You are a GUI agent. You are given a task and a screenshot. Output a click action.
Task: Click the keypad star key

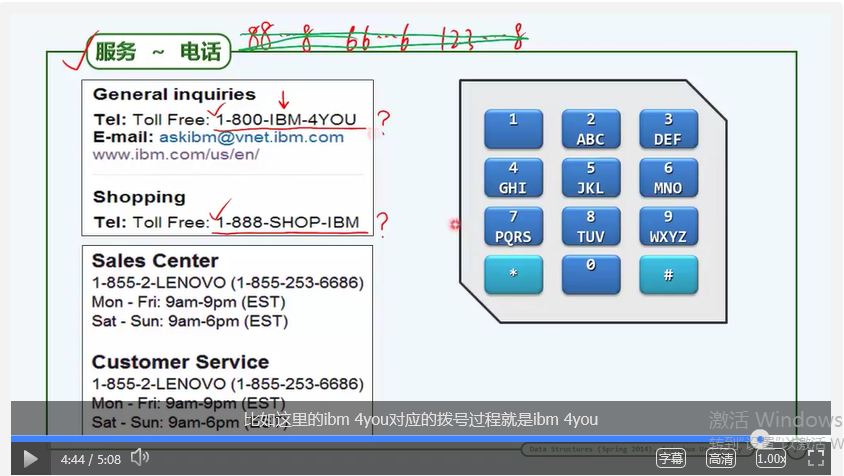(513, 275)
